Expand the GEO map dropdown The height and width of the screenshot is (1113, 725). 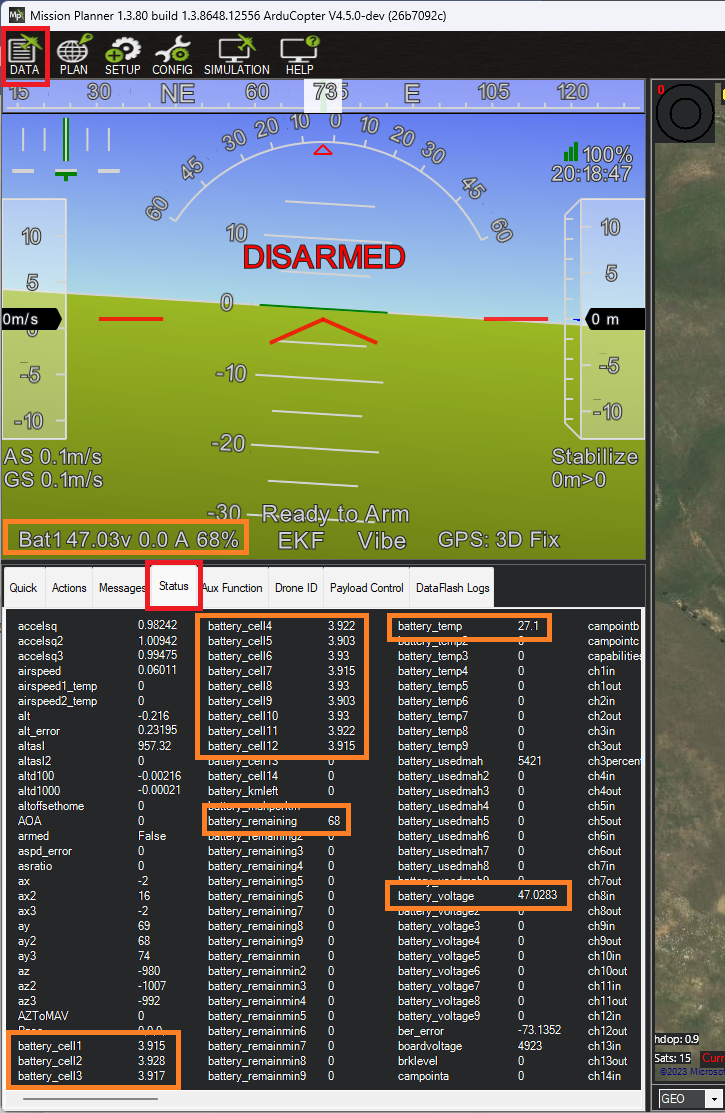[x=691, y=1099]
